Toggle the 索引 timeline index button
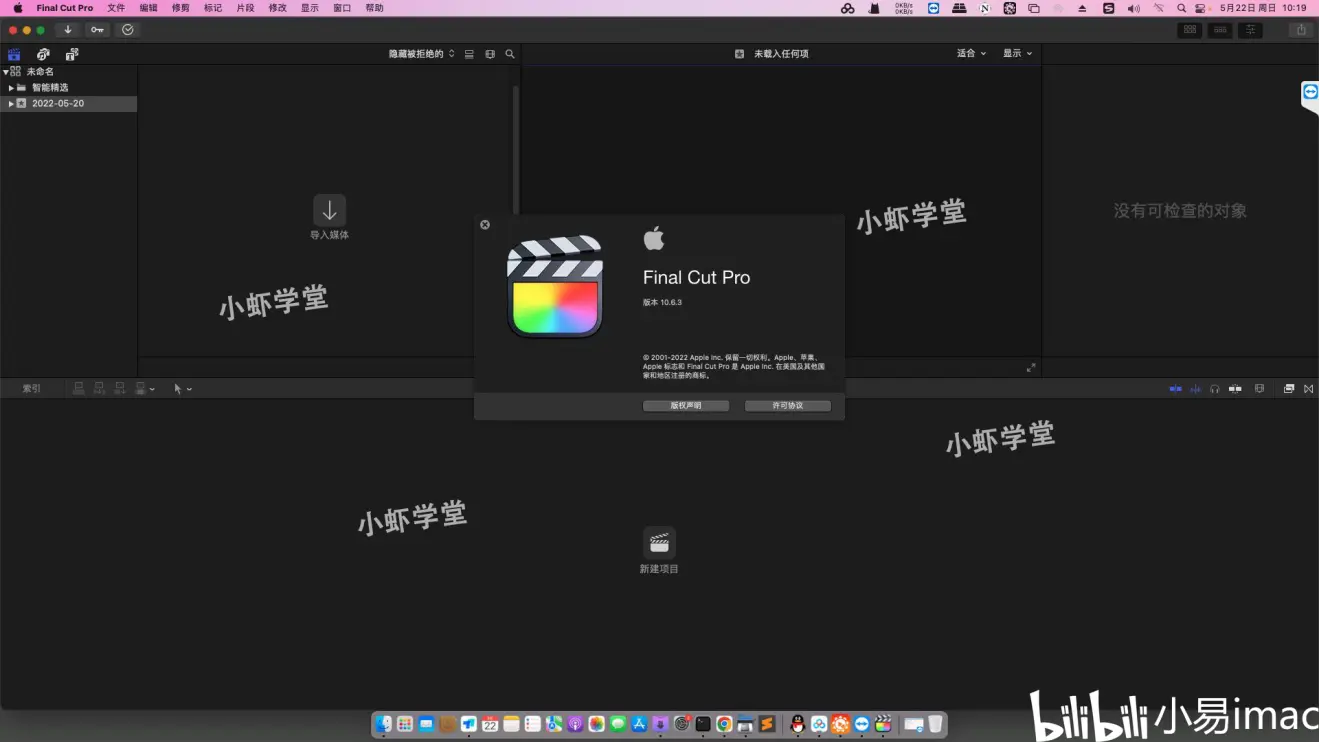The width and height of the screenshot is (1319, 742). (32, 389)
